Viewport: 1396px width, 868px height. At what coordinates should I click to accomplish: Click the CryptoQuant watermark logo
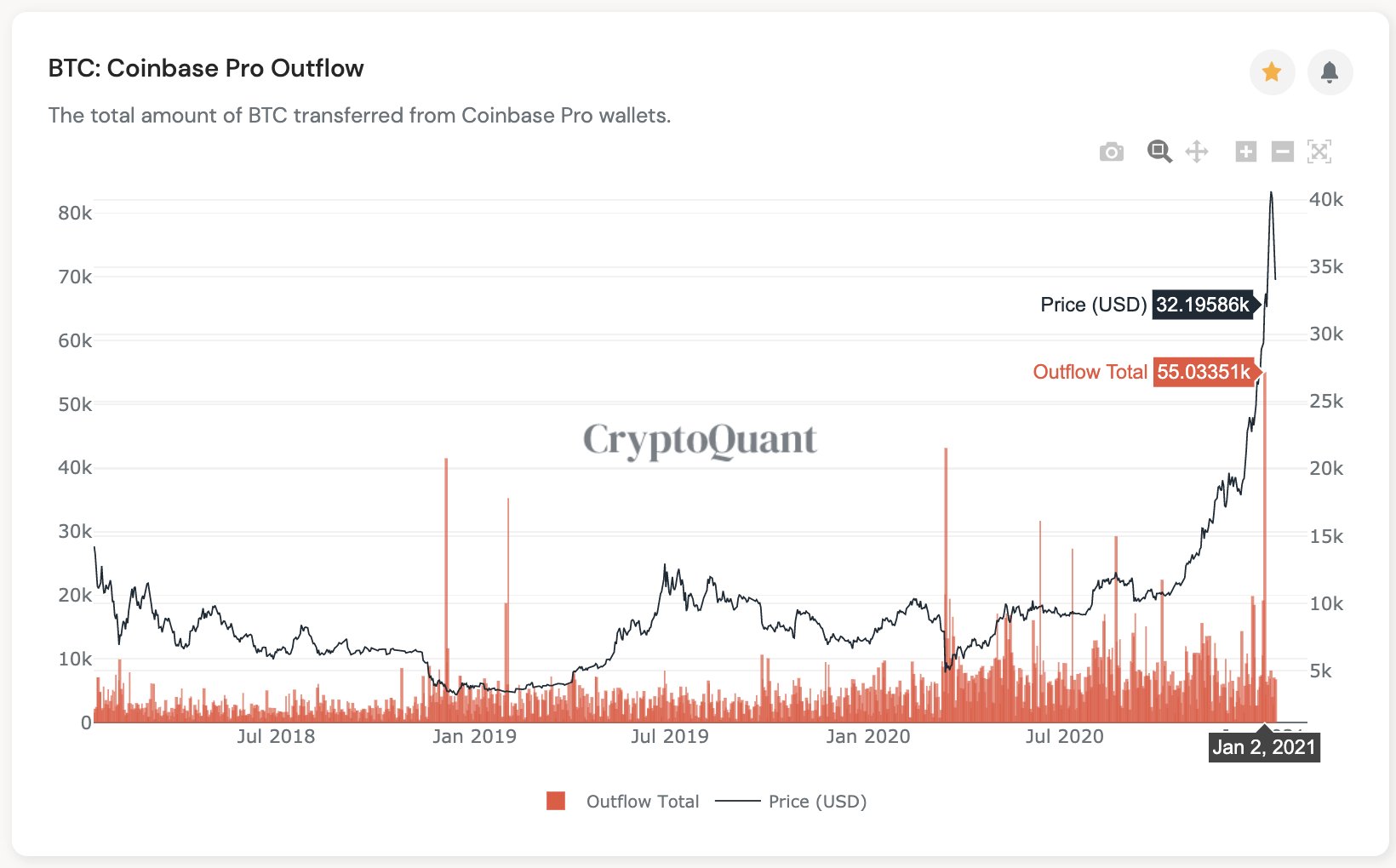[700, 441]
